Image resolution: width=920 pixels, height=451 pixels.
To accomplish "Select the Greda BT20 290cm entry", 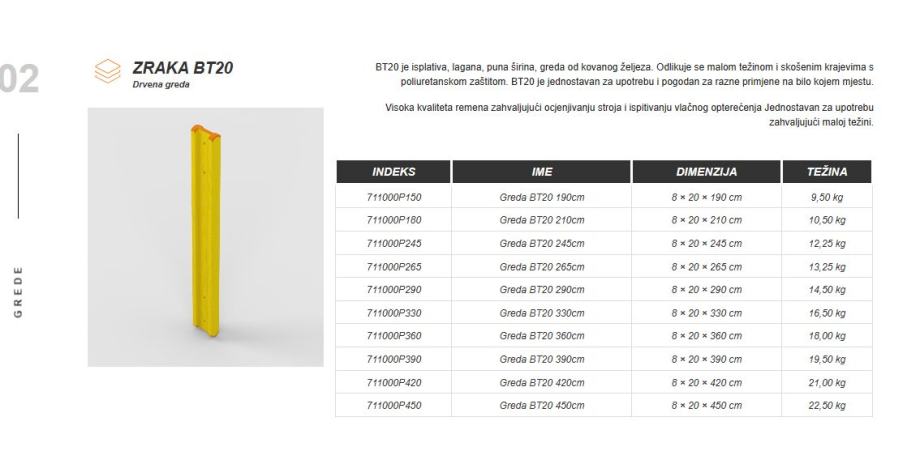I will pos(541,290).
